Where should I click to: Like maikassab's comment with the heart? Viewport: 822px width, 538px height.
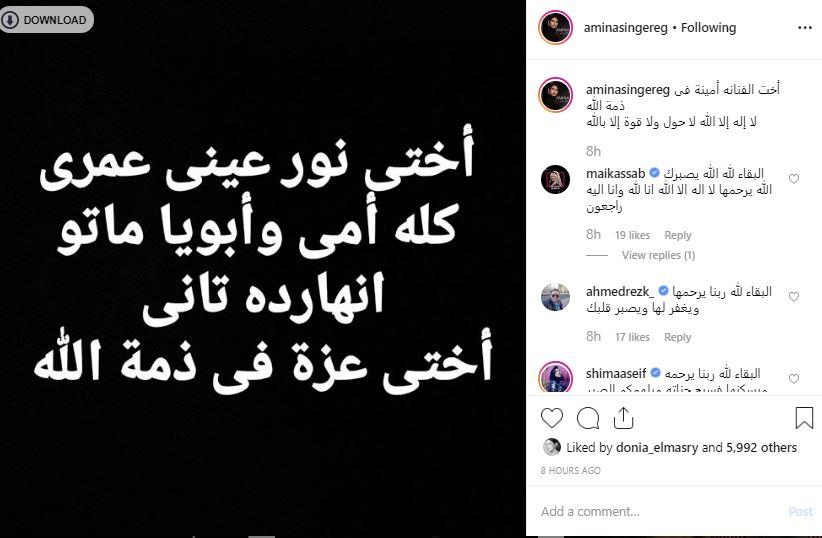[794, 179]
